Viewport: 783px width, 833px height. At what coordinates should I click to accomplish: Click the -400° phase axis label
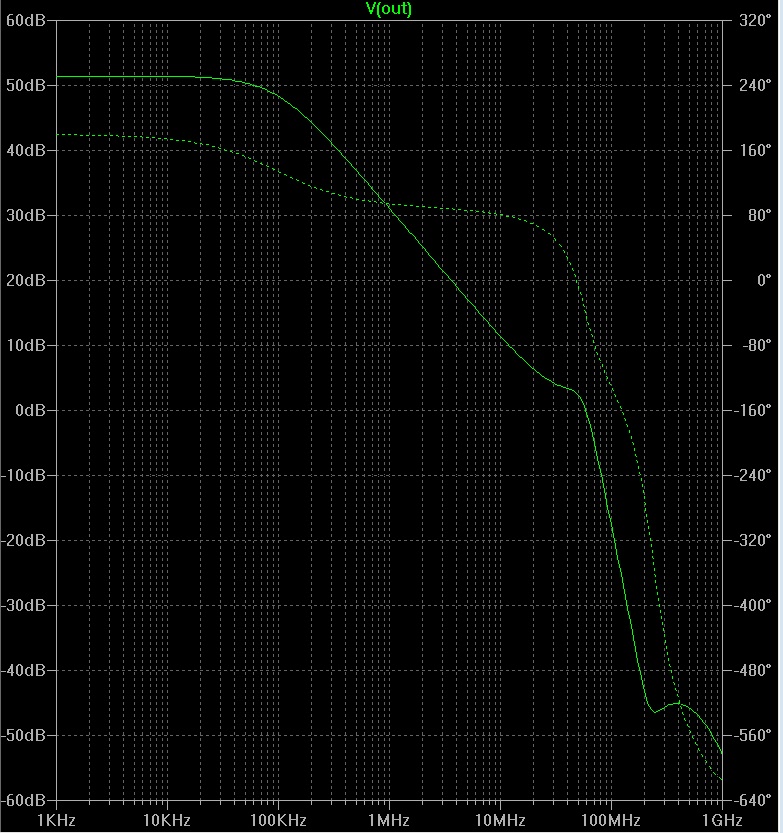753,606
